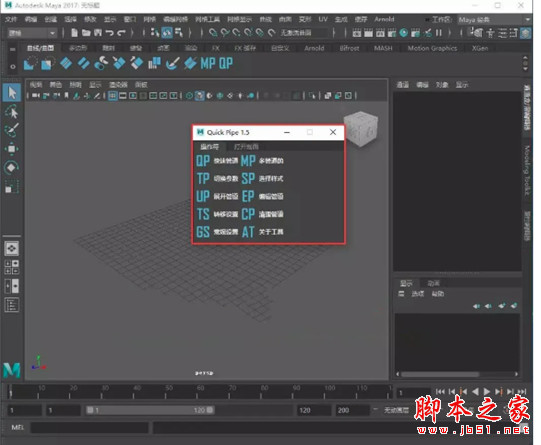Click the Undo arrow icon
541x445 pixels.
point(109,33)
